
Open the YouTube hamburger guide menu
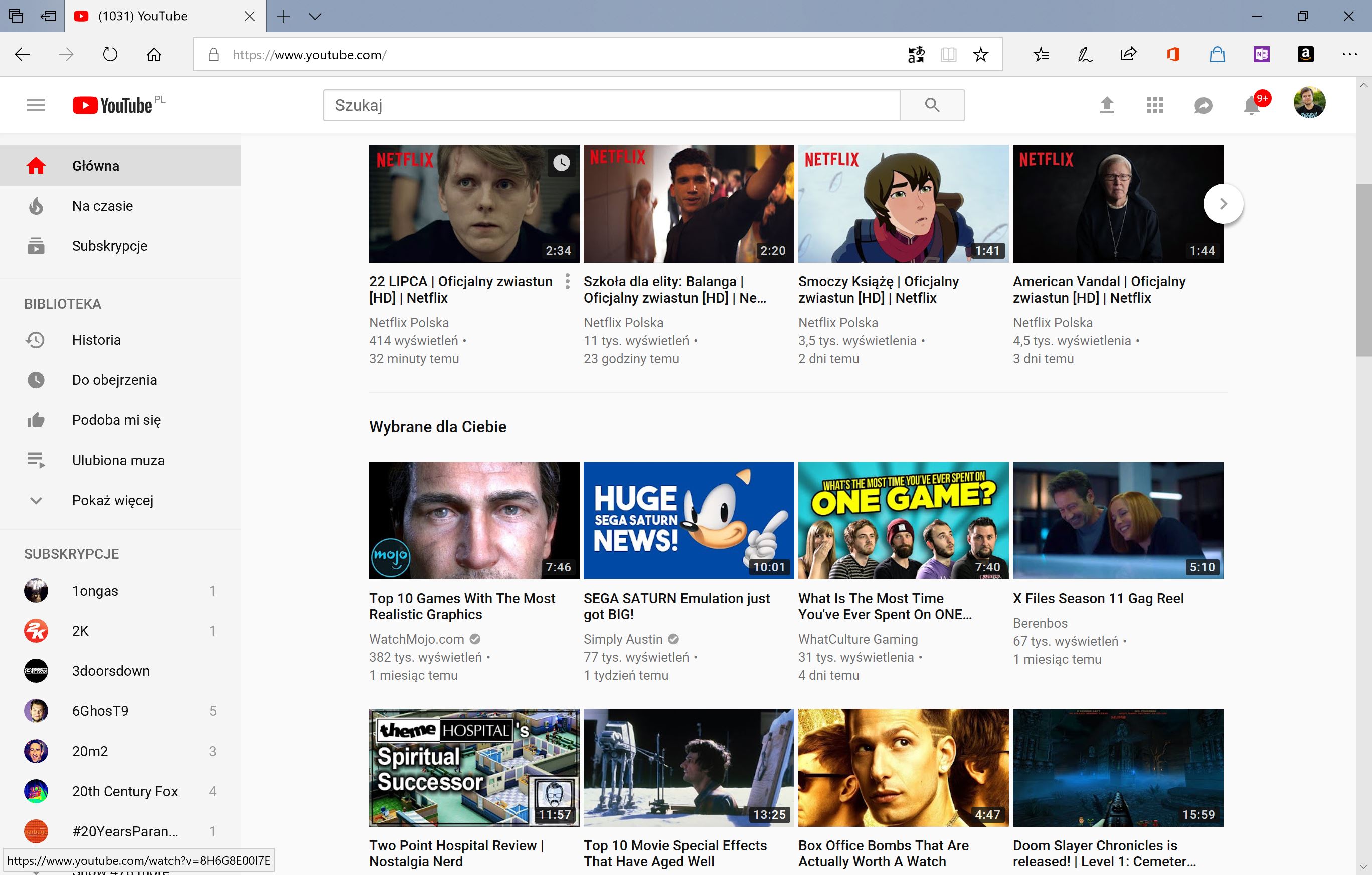pos(36,105)
